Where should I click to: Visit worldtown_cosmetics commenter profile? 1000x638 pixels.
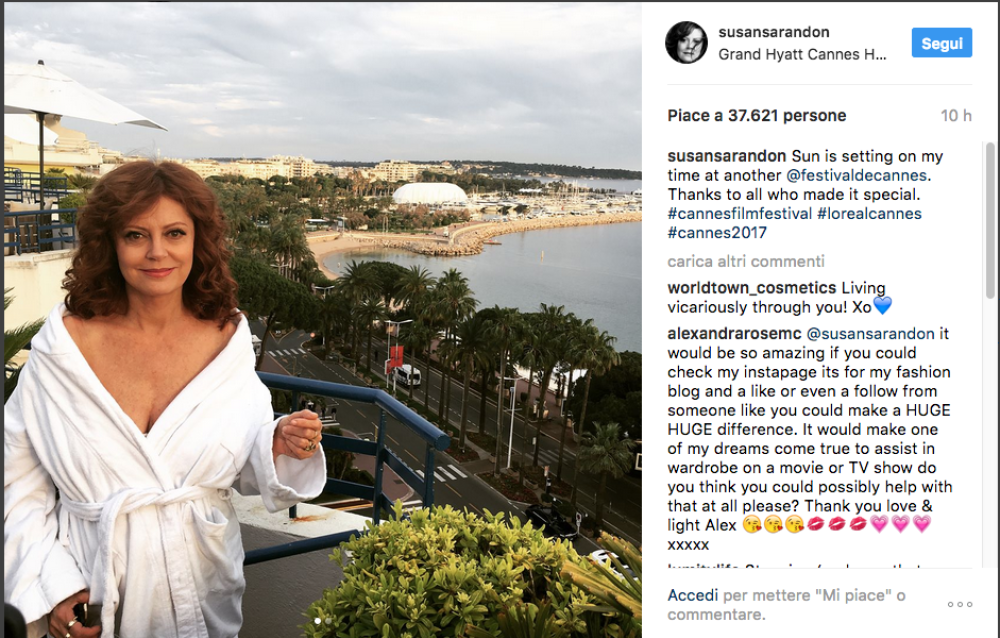[751, 288]
